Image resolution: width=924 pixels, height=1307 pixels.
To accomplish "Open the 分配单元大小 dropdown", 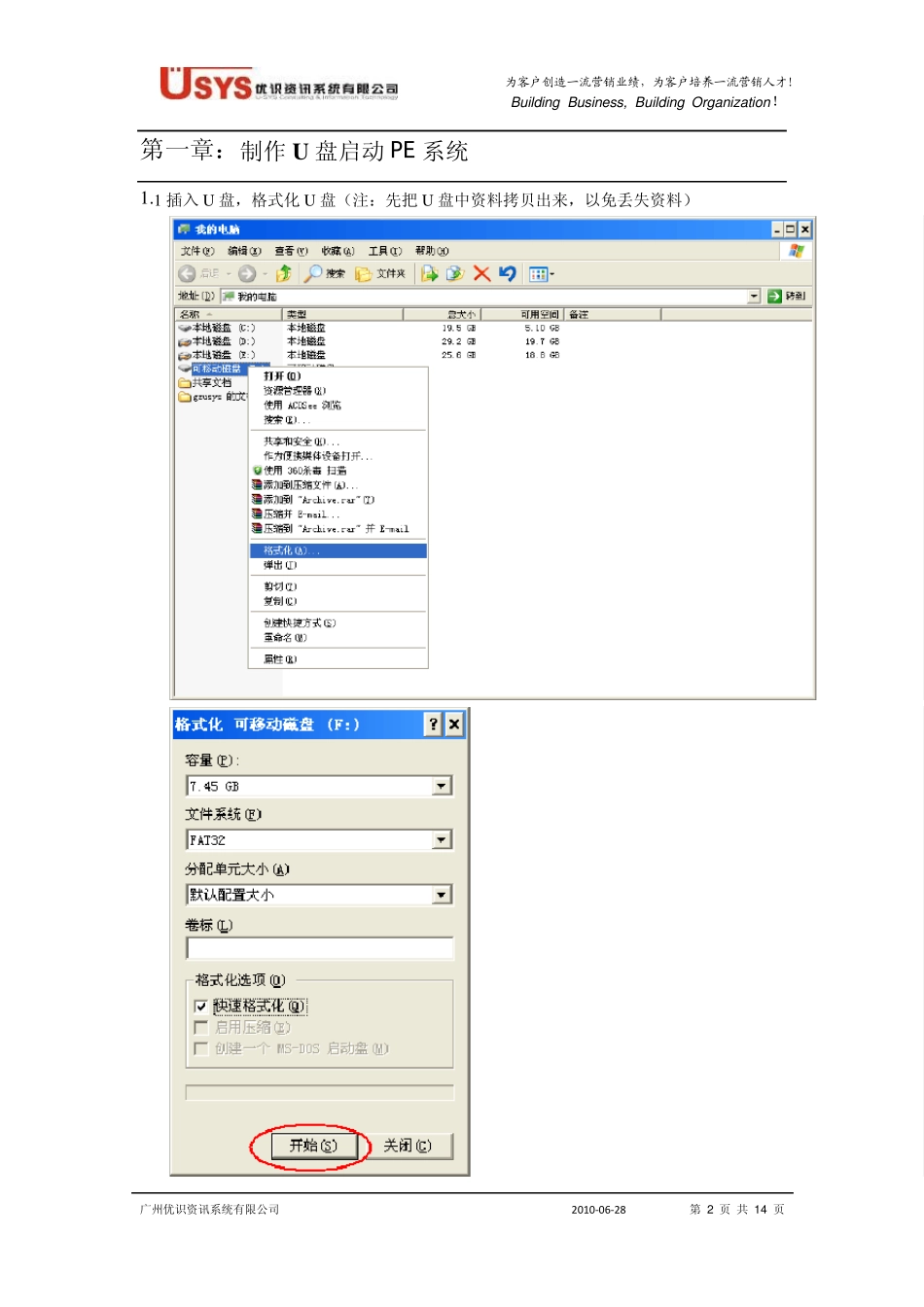I will [x=443, y=895].
